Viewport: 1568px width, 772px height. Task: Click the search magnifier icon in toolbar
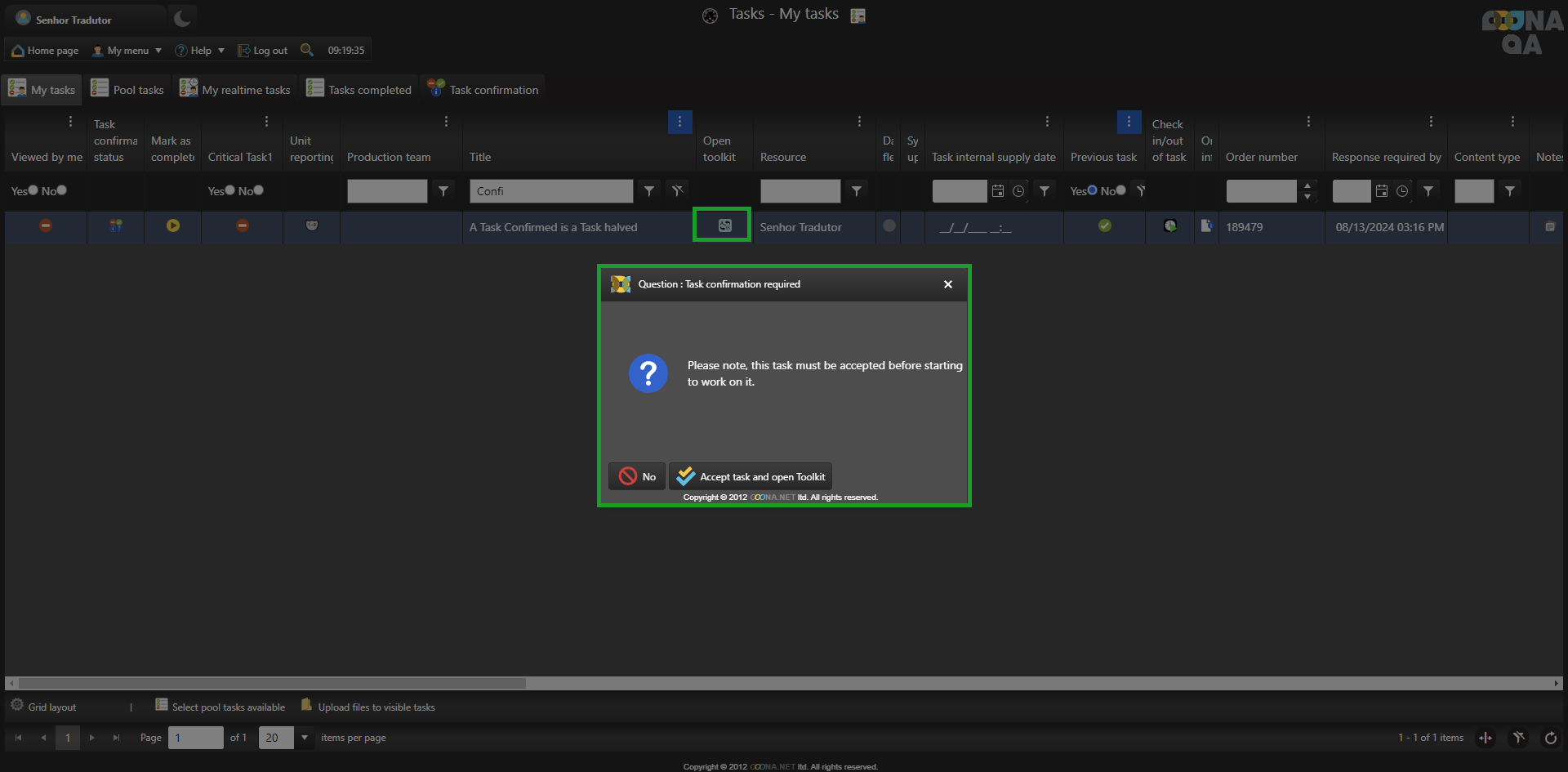307,50
